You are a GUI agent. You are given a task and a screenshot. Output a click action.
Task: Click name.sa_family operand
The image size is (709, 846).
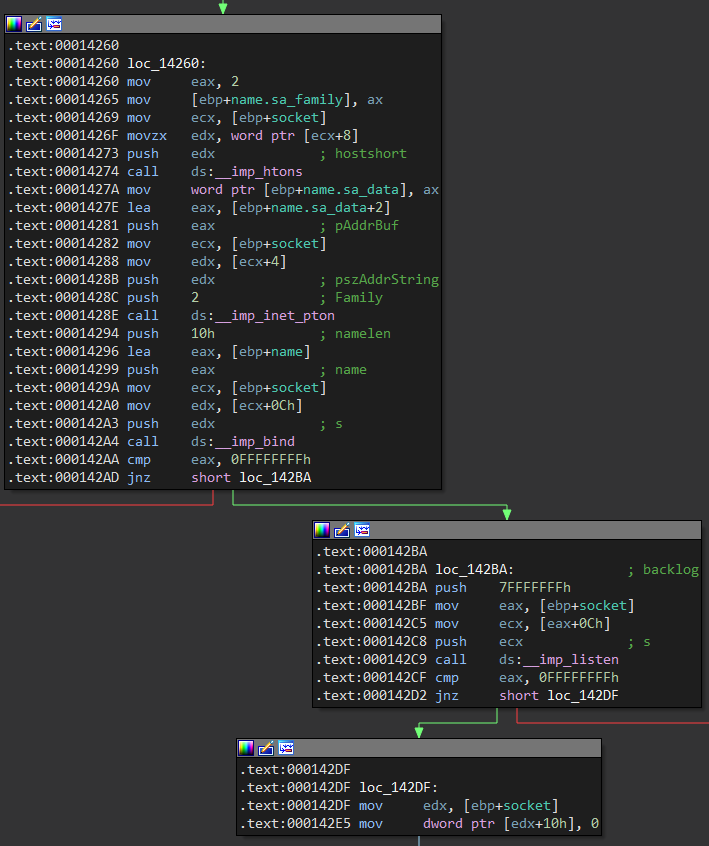click(287, 100)
